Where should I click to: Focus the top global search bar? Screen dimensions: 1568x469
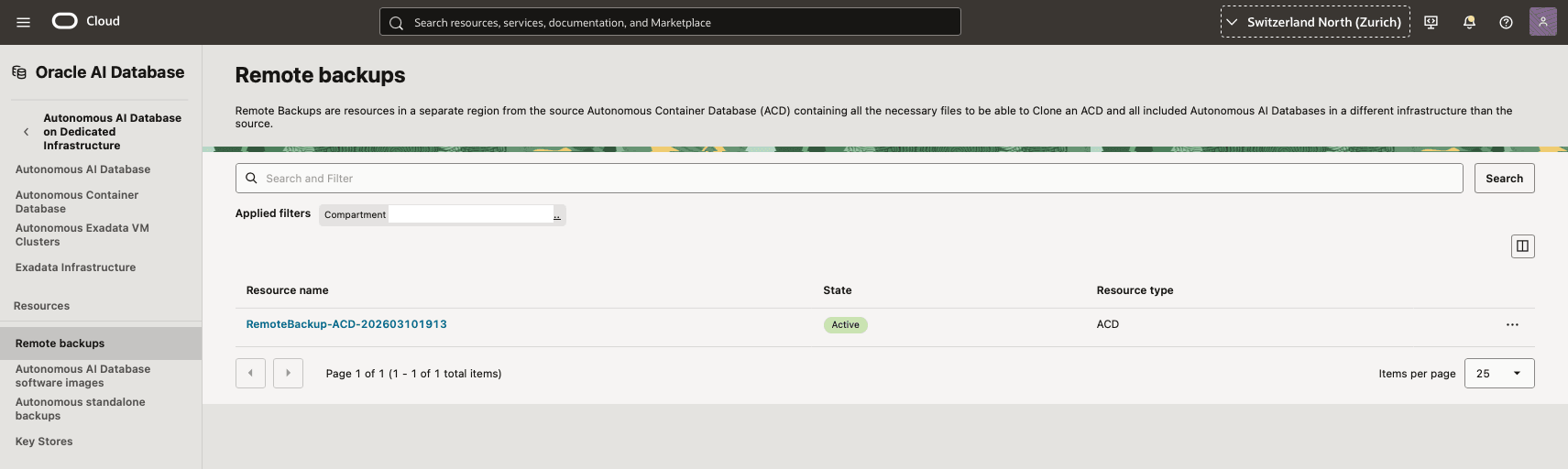click(670, 22)
